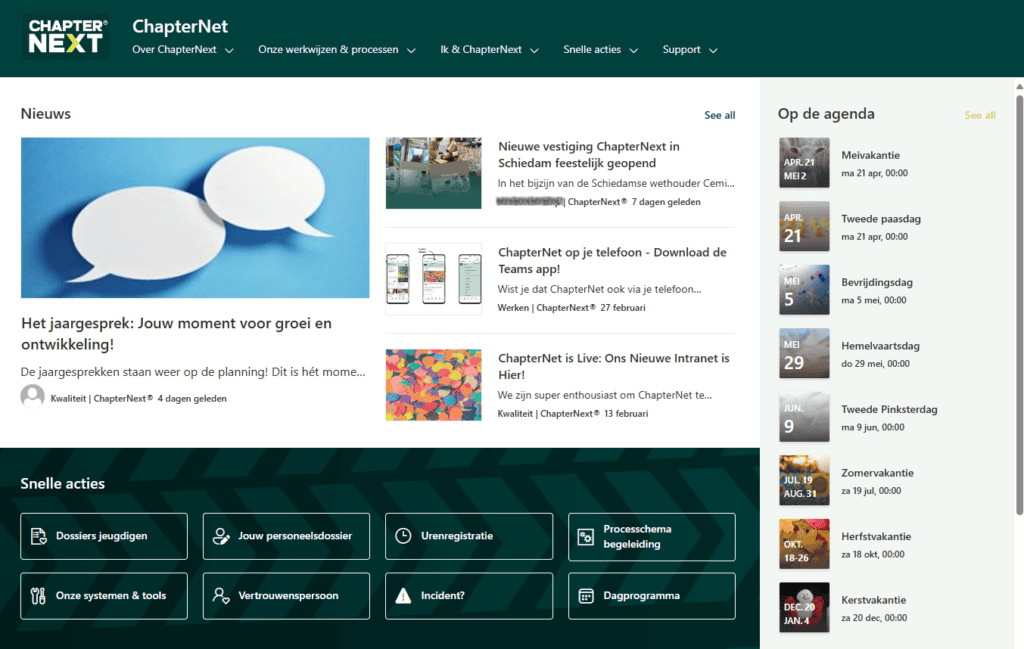Open the Tweede Pinksterdag date tile

pos(804,417)
